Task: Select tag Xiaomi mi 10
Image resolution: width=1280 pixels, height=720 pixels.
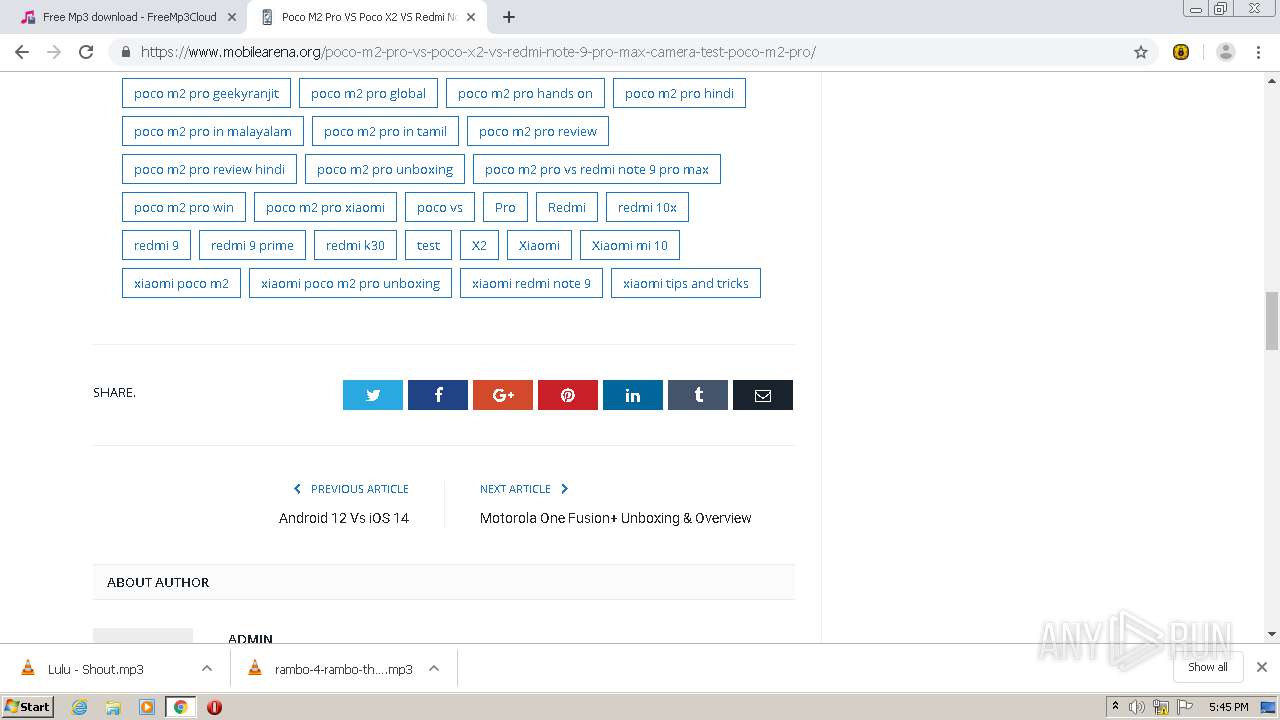Action: (x=630, y=245)
